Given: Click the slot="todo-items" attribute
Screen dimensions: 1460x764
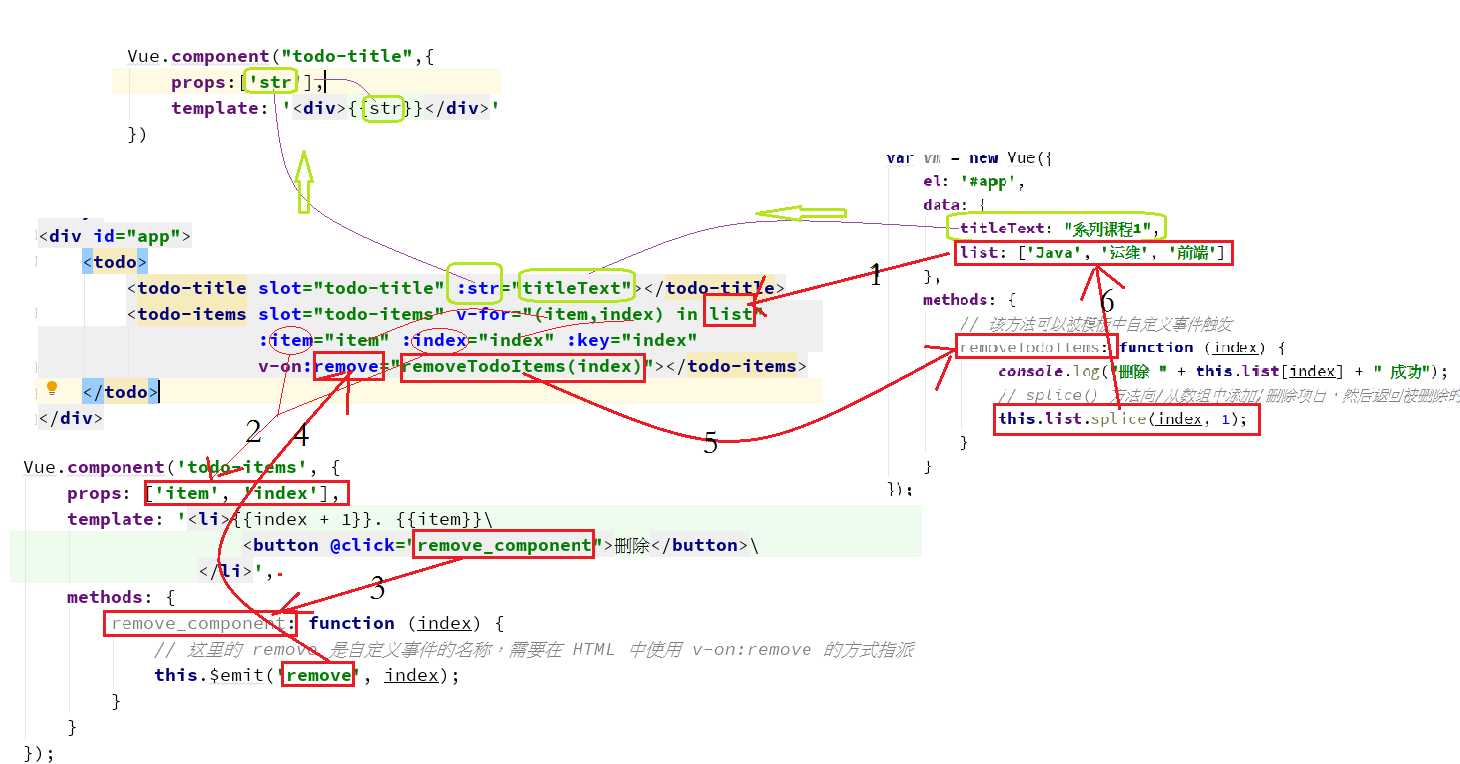Looking at the screenshot, I should 350,314.
